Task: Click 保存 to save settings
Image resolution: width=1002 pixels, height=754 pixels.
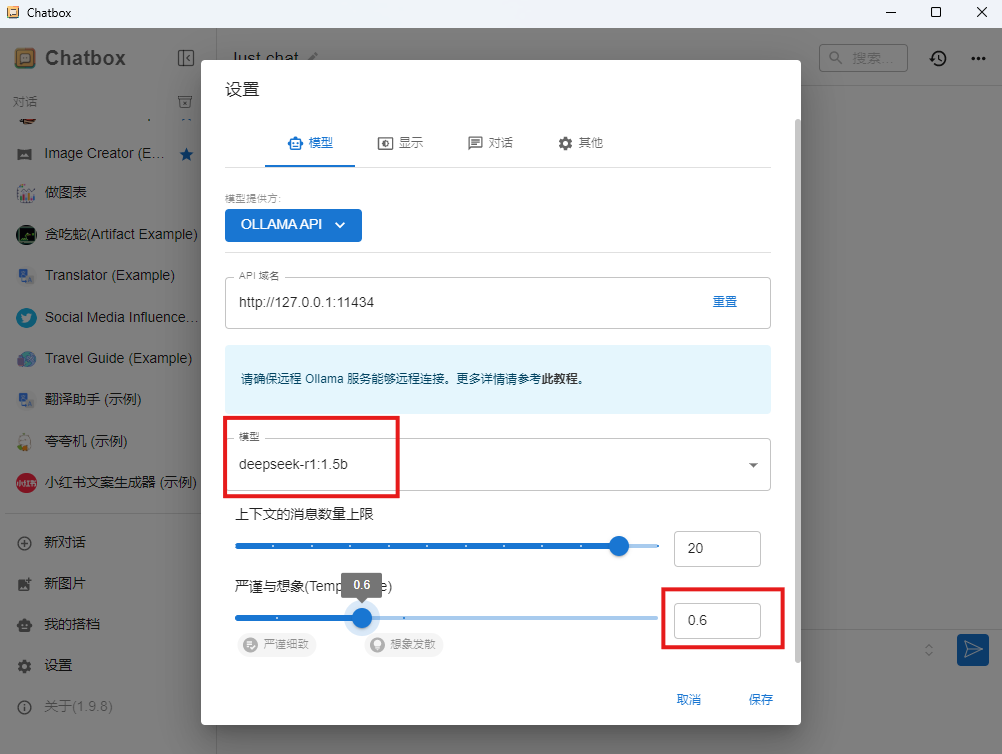Action: tap(760, 700)
